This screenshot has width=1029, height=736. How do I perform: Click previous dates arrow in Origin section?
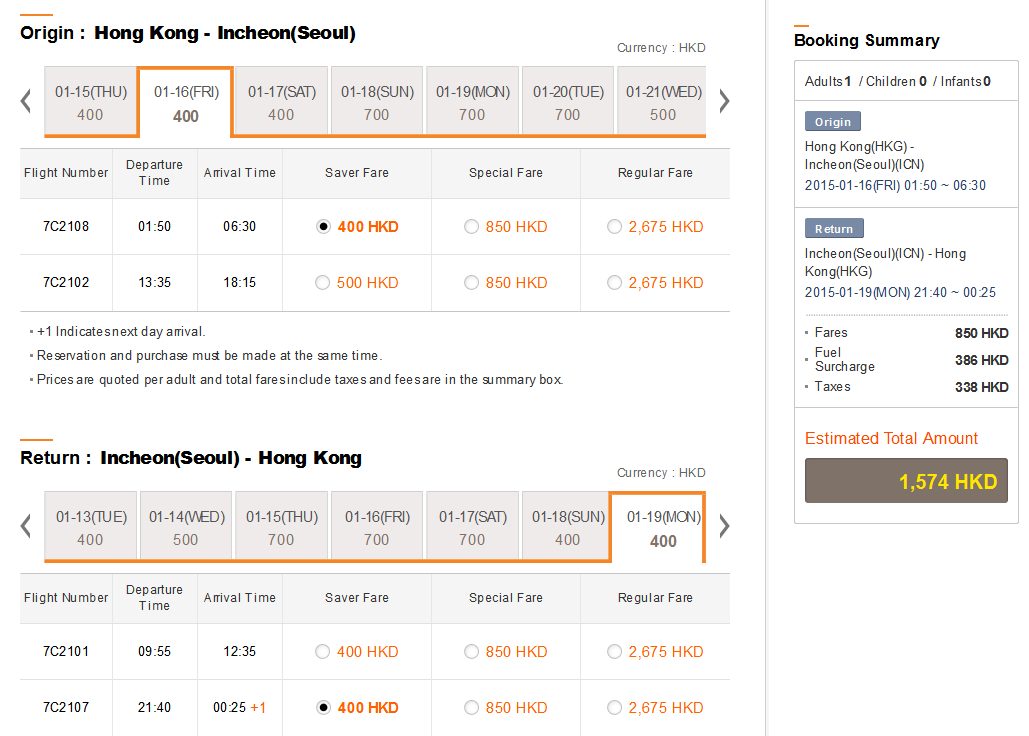click(x=27, y=101)
